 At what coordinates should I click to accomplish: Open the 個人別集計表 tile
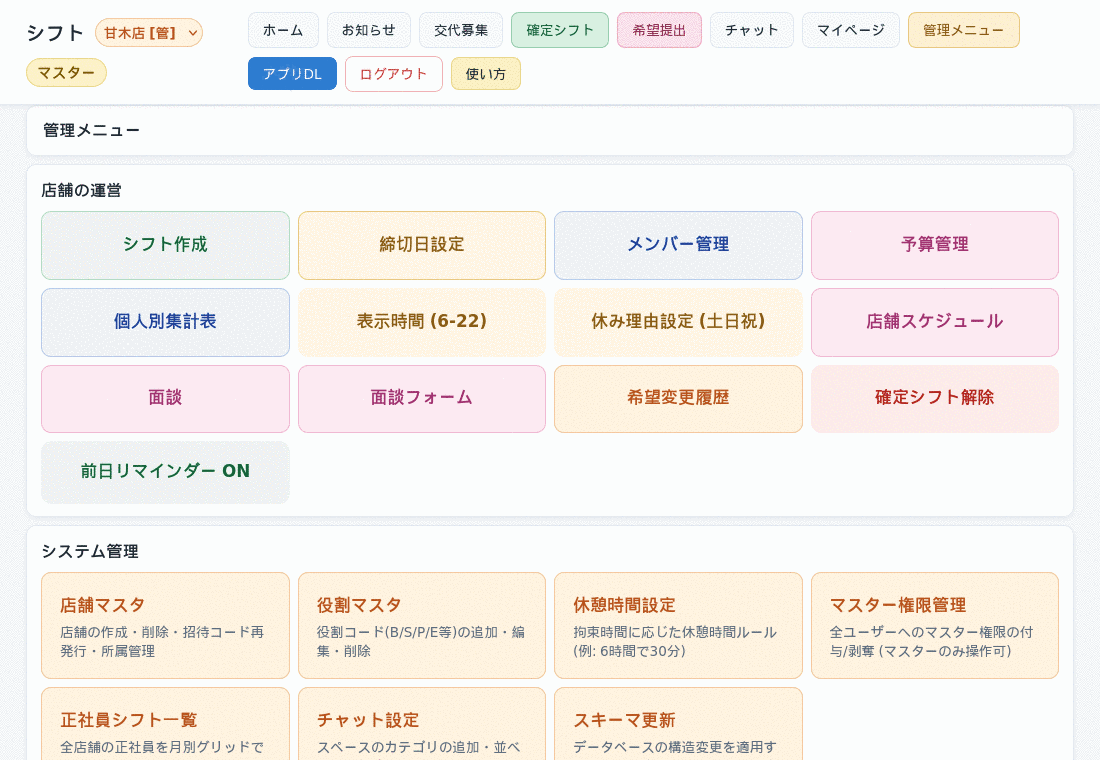coord(166,322)
